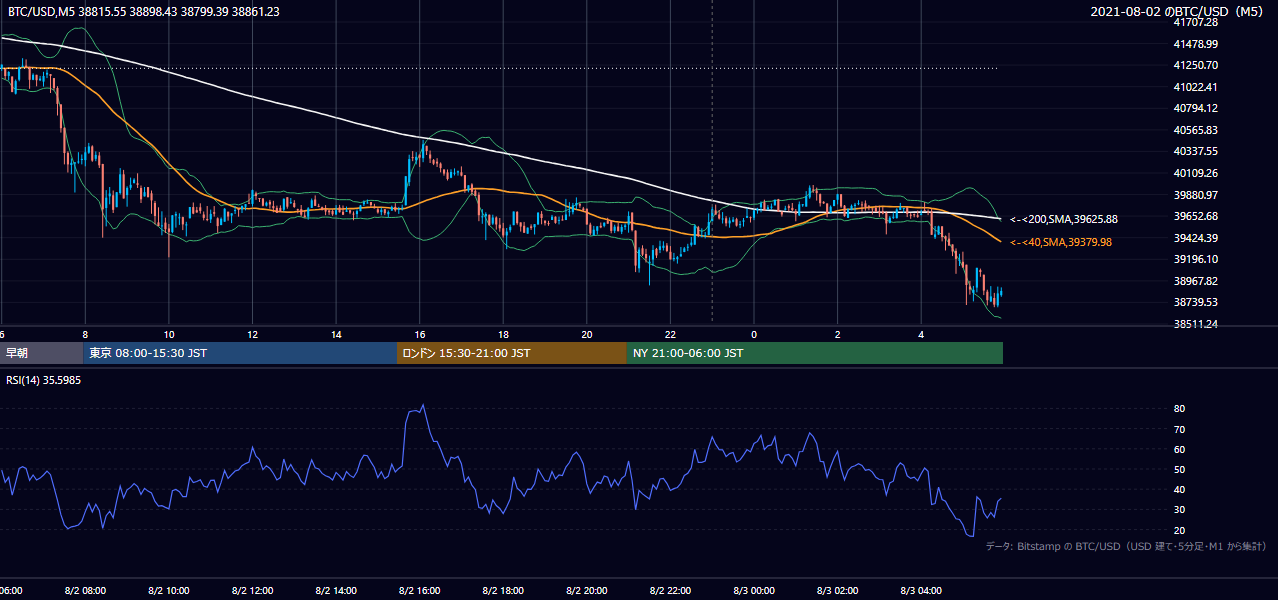Click RSI scale label 40
Viewport: 1278px width, 600px height.
1179,489
